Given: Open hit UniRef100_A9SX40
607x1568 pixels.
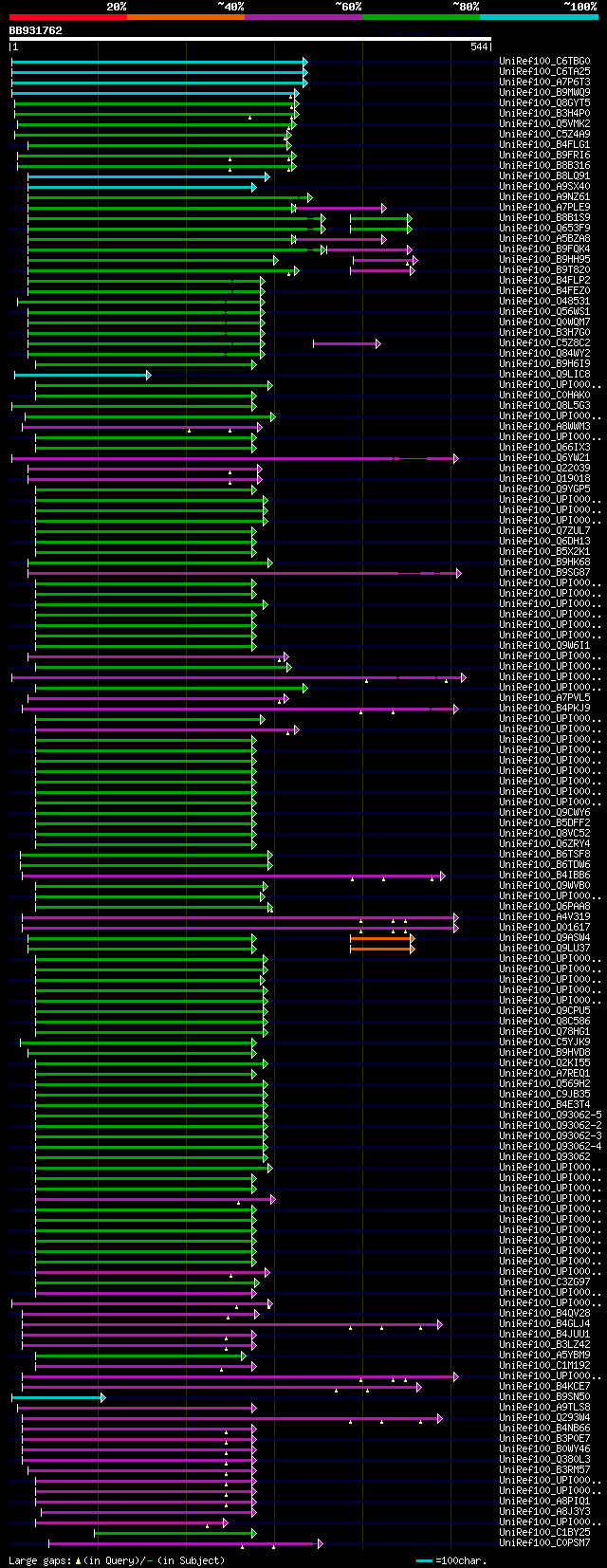Looking at the screenshot, I should pos(544,187).
